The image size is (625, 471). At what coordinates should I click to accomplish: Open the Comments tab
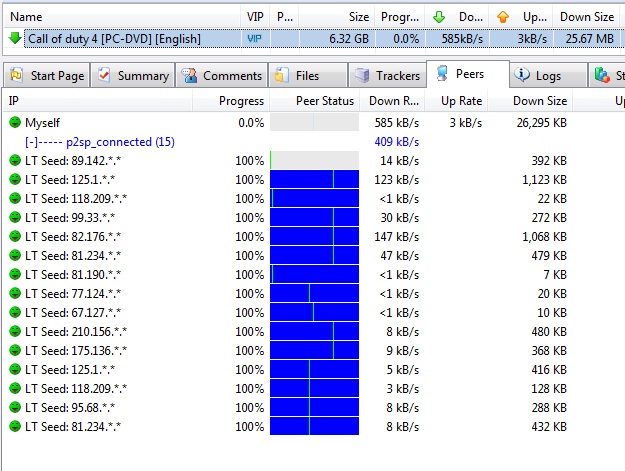[x=221, y=76]
